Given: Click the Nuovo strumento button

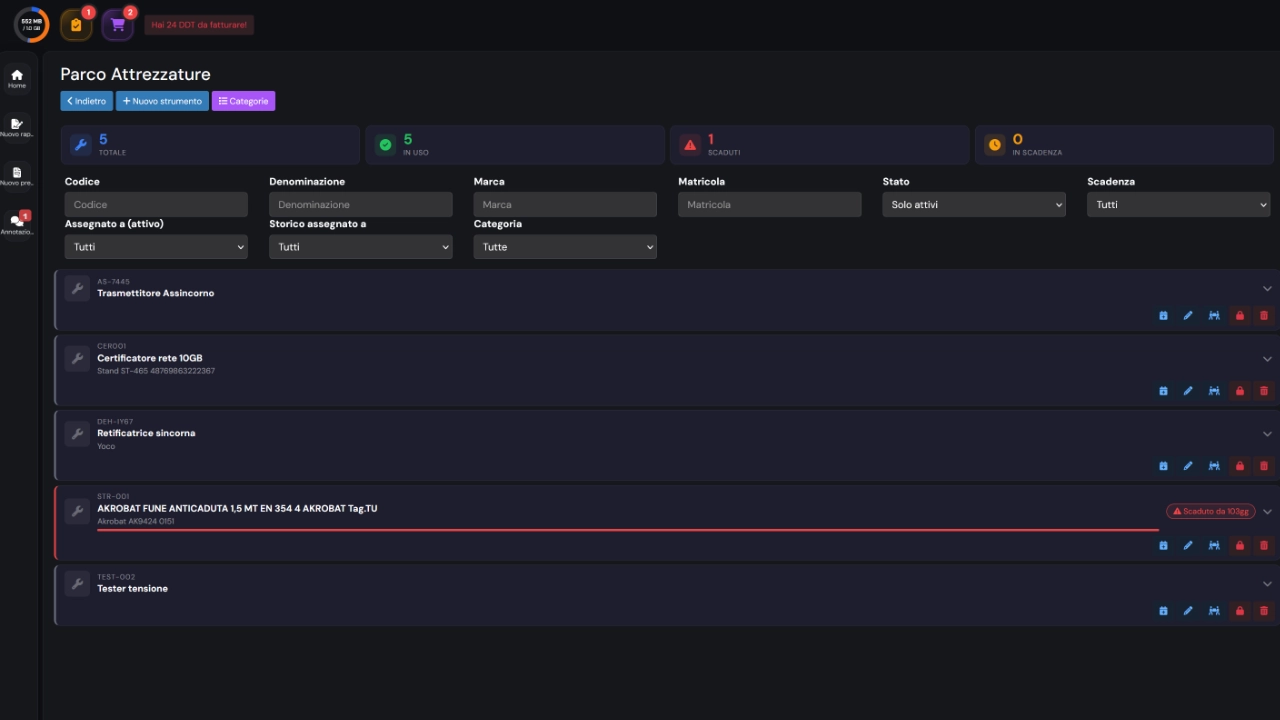Looking at the screenshot, I should (162, 101).
